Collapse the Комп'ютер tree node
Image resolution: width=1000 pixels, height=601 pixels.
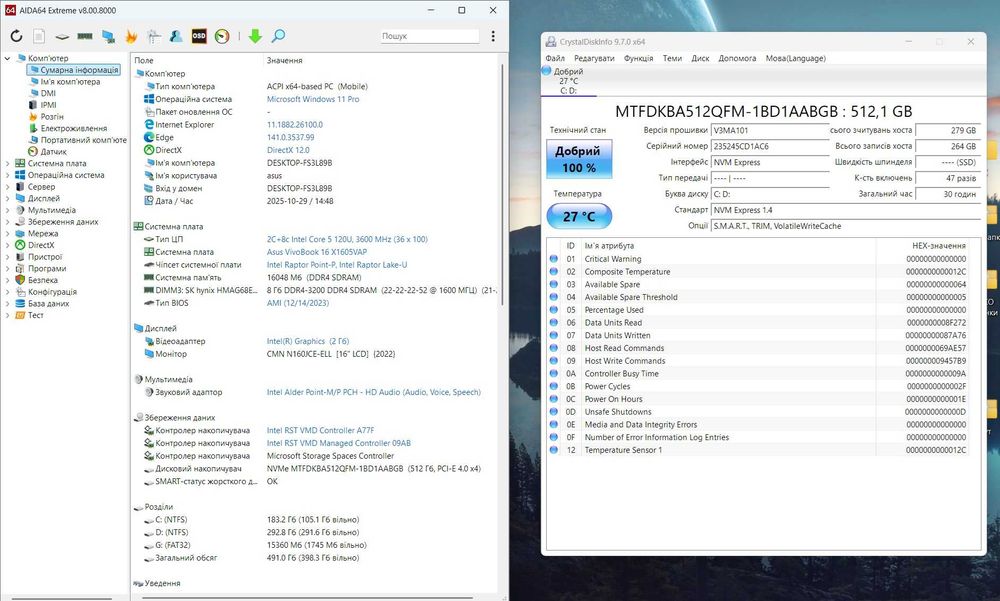7,58
